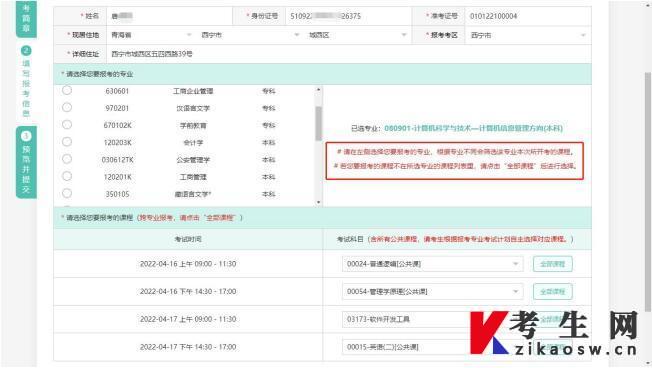Go to step 2 填写报考信息 in sidebar
The image size is (652, 368).
(26, 82)
